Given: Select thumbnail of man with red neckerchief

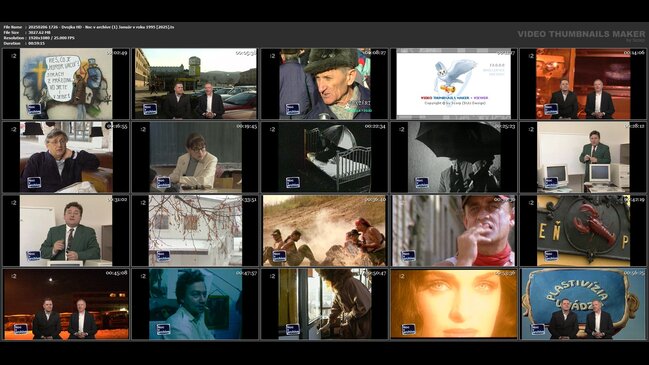Looking at the screenshot, I should pyautogui.click(x=454, y=231).
